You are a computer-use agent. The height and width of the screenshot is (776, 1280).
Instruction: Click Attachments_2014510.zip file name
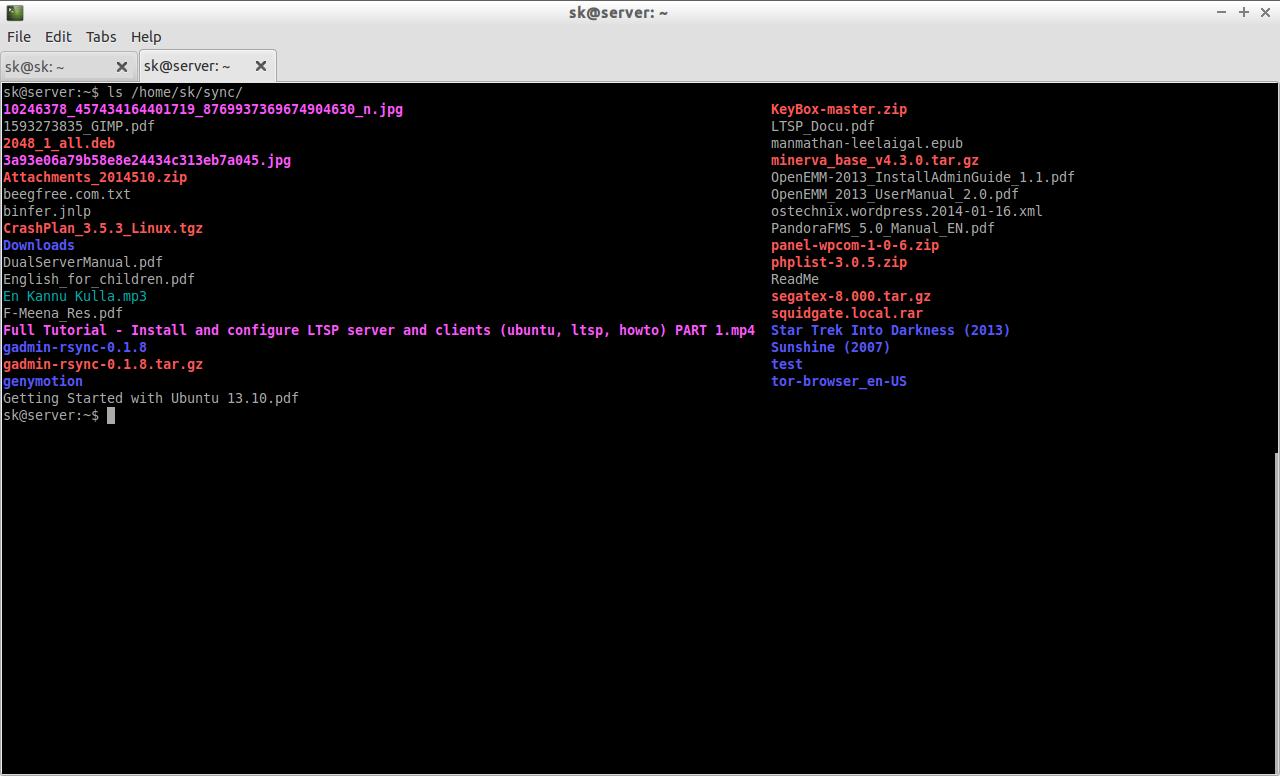tap(95, 177)
